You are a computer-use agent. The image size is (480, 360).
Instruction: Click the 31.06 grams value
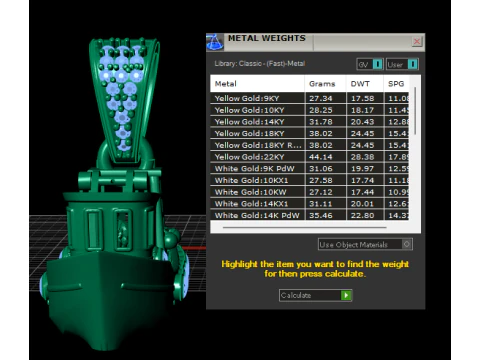(x=321, y=168)
